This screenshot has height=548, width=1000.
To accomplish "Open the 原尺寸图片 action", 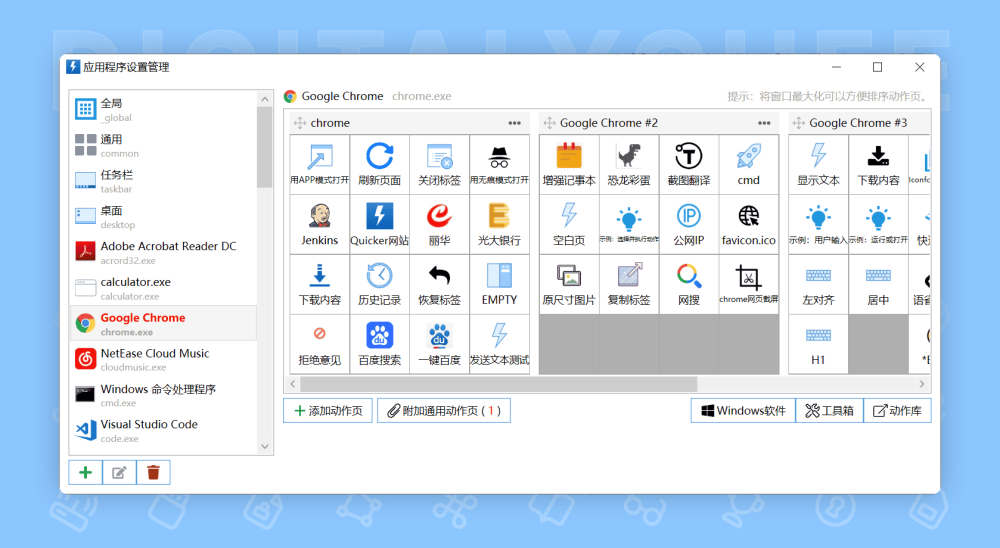I will tap(569, 285).
